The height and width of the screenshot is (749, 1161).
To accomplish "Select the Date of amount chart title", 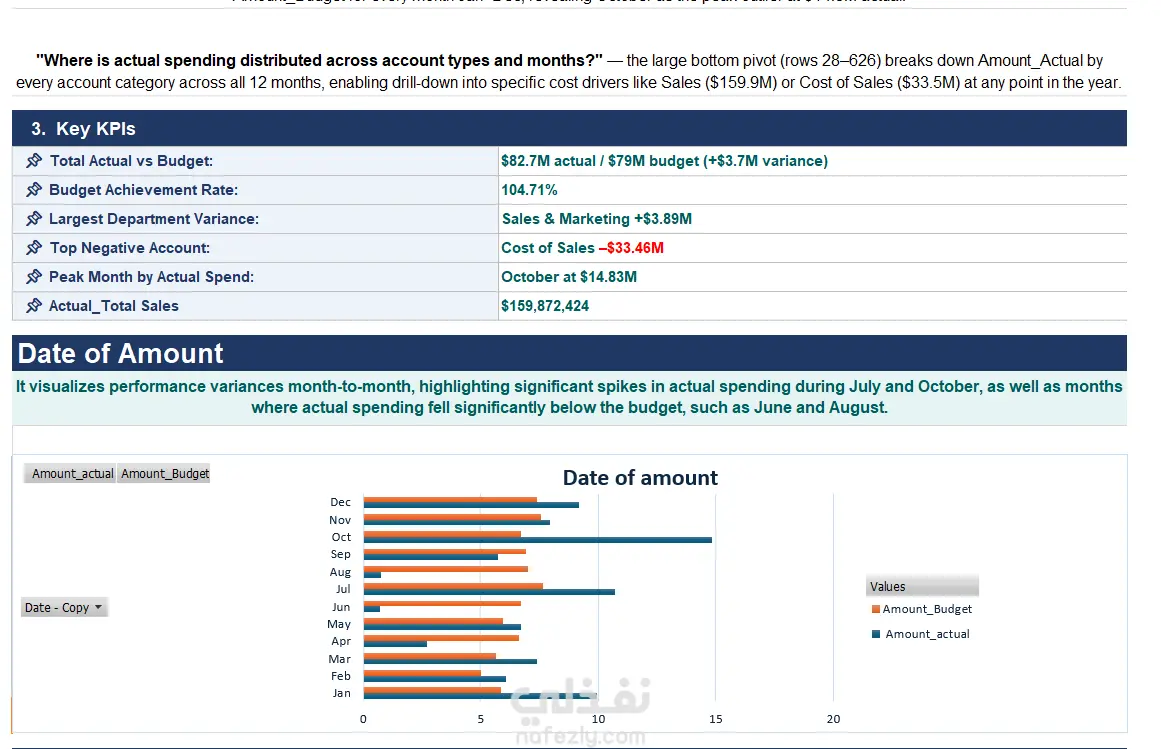I will (640, 478).
